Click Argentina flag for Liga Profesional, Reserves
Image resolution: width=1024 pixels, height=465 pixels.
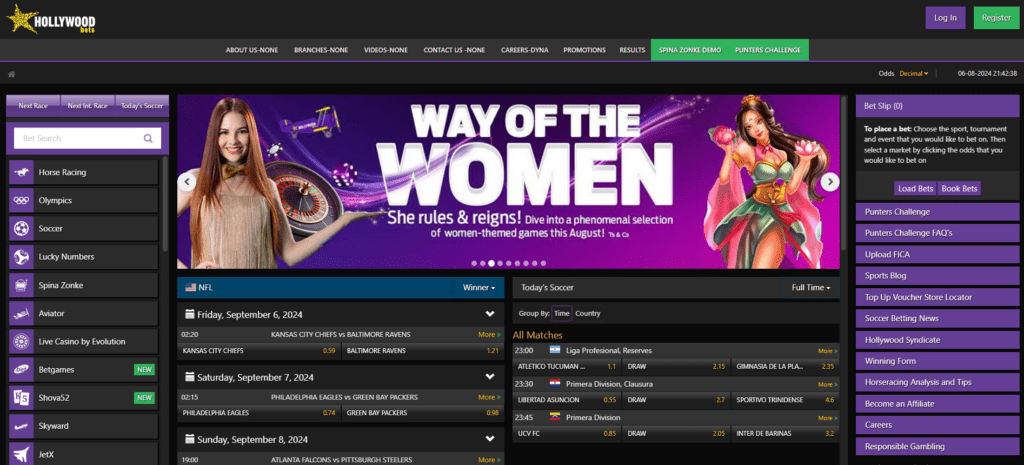point(555,350)
